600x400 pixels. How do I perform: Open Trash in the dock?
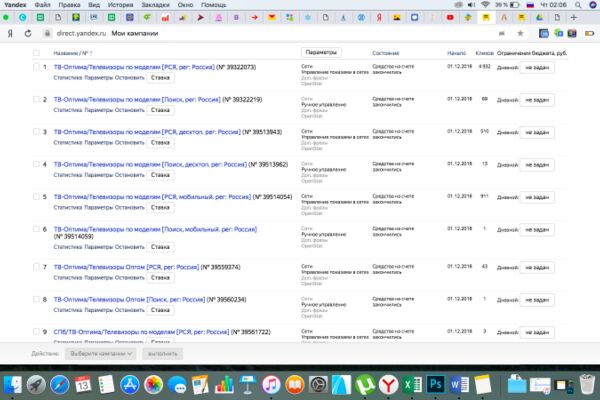[587, 385]
